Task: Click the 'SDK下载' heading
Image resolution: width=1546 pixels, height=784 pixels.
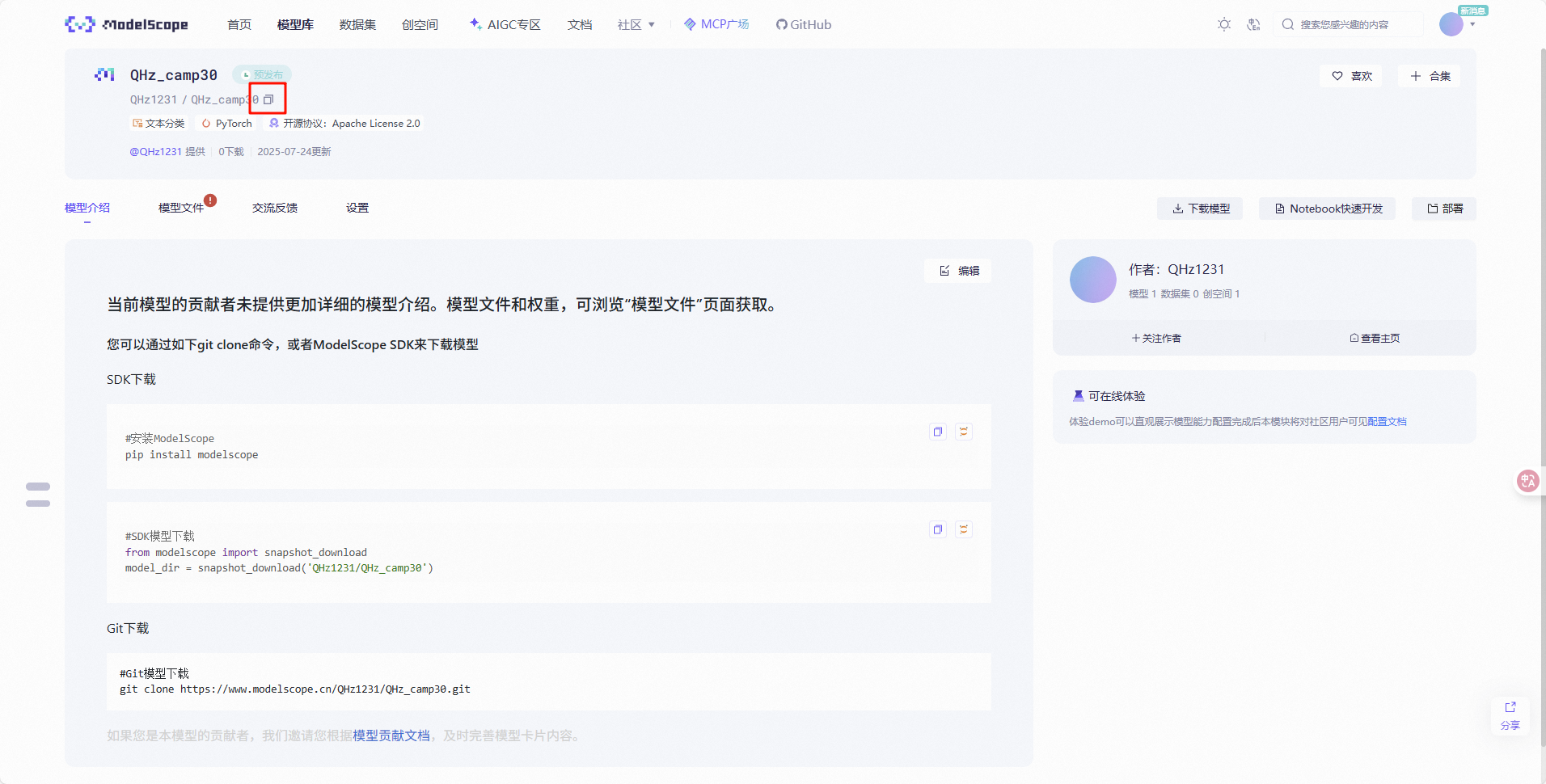Action: [x=131, y=379]
